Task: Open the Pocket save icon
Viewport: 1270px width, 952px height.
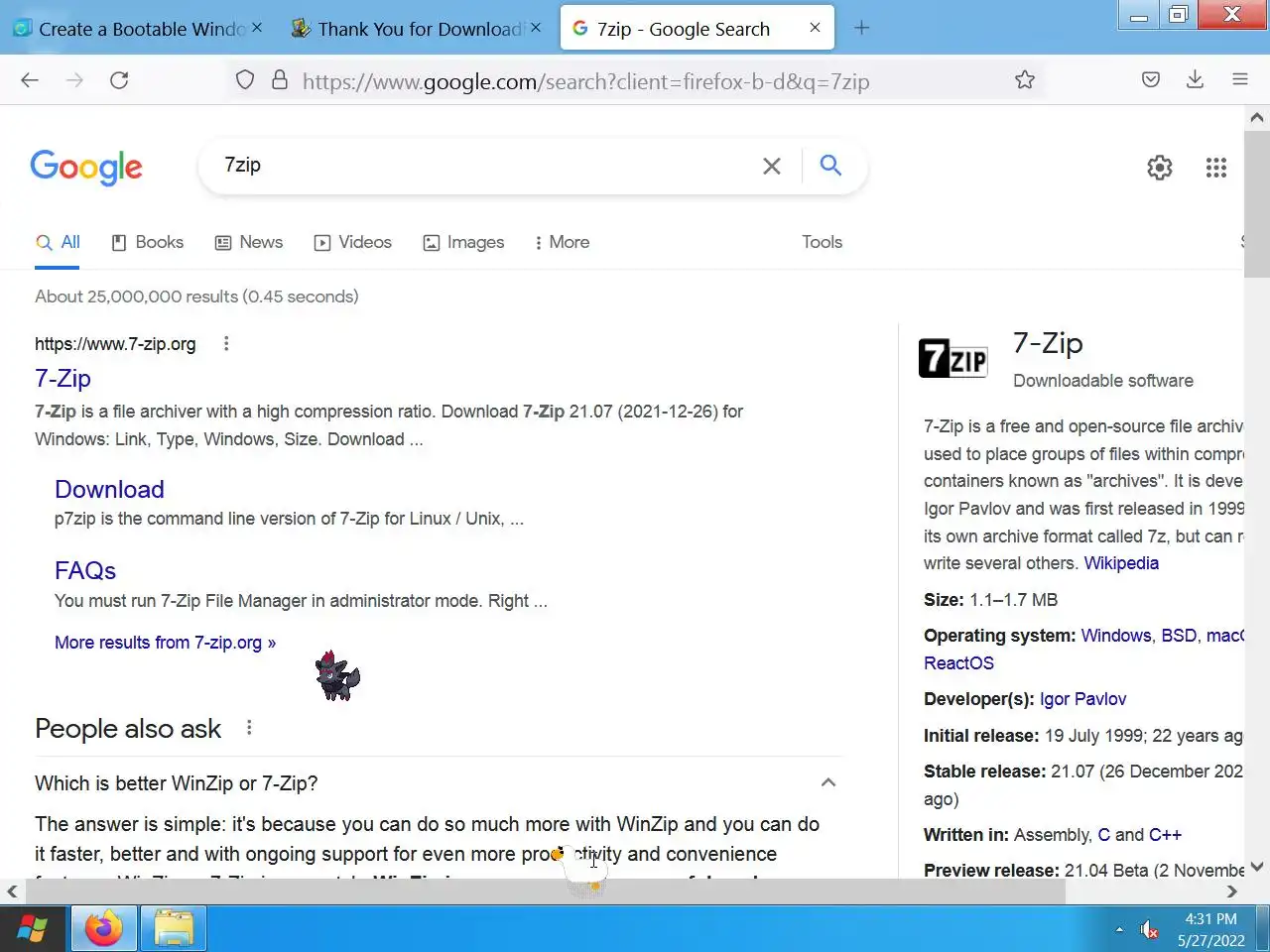Action: click(x=1151, y=80)
